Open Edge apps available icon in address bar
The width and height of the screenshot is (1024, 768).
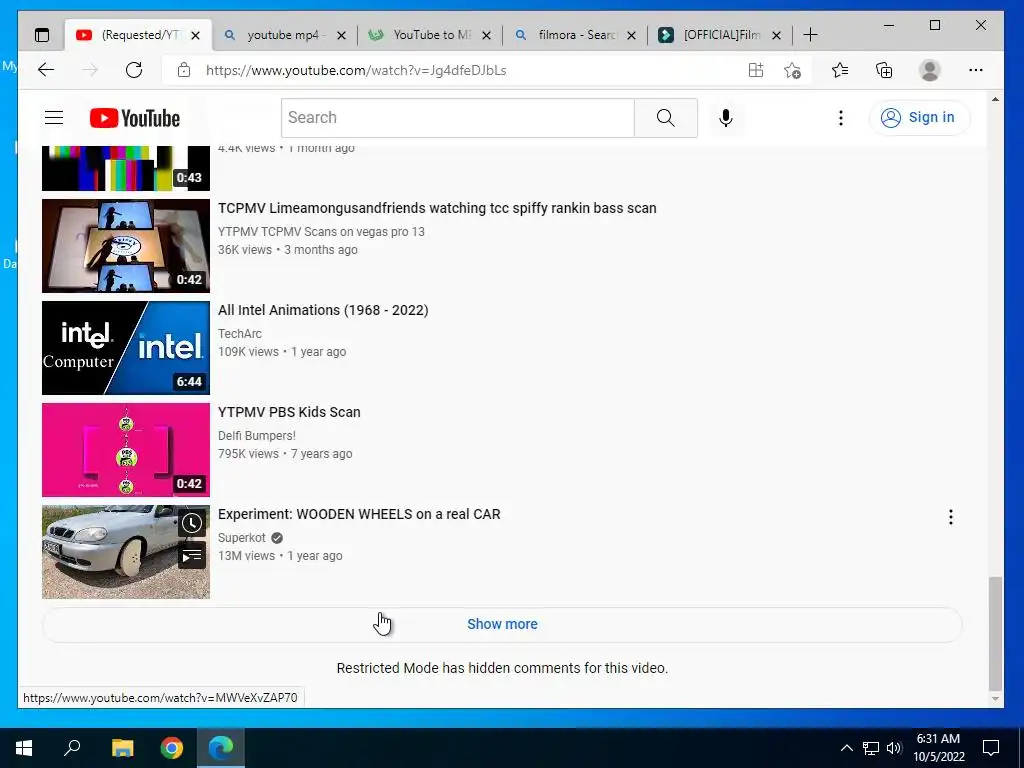click(756, 70)
